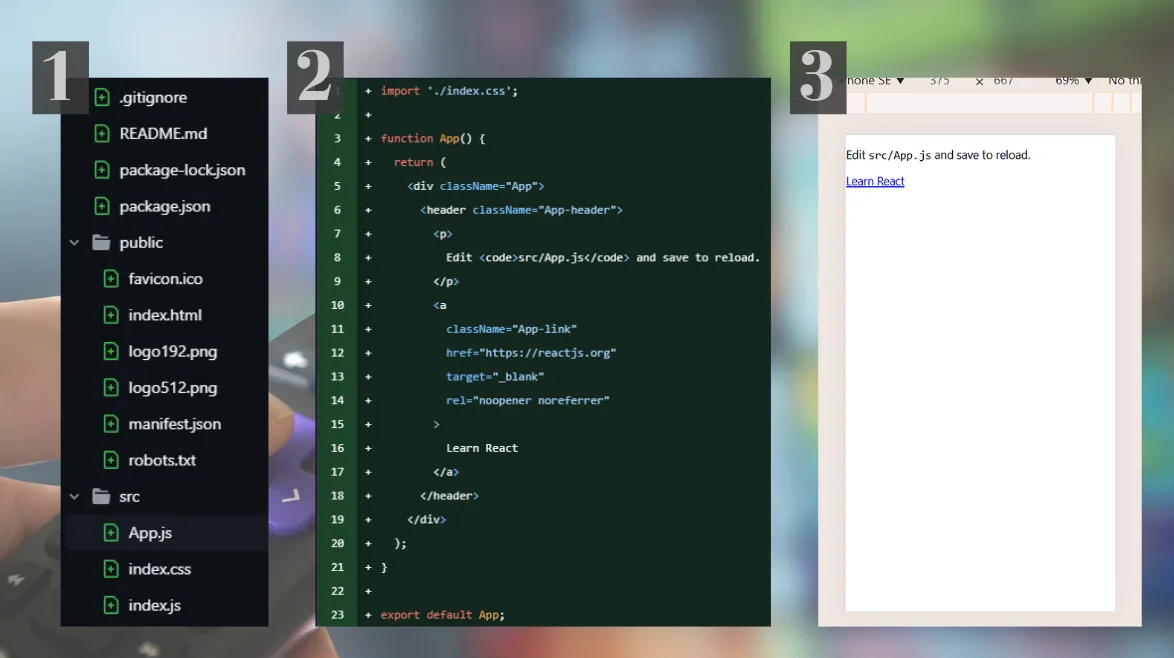
Task: Click the added-file icon next to robots.txt
Action: click(110, 460)
